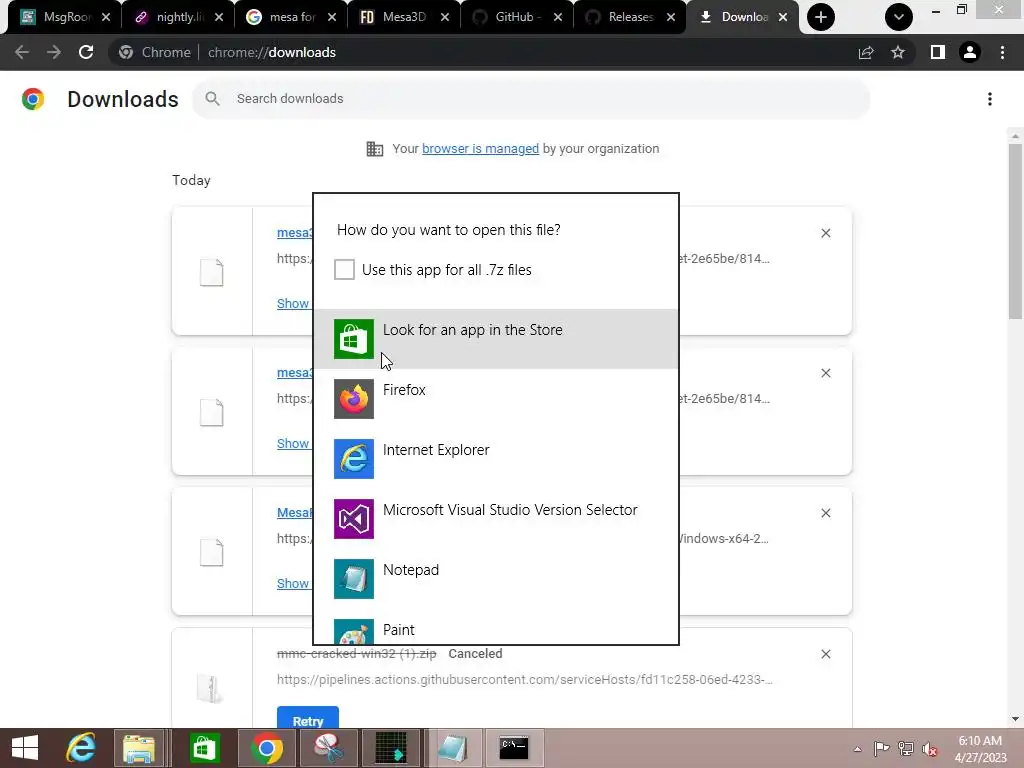Screen dimensions: 1024x768
Task: Click the scrollbar down arrow
Action: 1015,719
